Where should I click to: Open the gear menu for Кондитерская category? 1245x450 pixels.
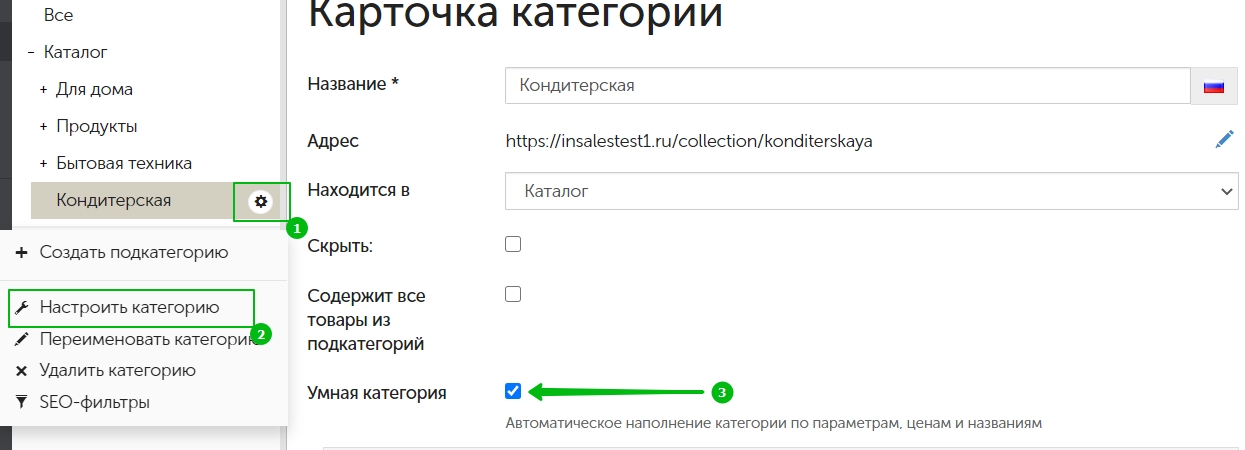[x=261, y=201]
